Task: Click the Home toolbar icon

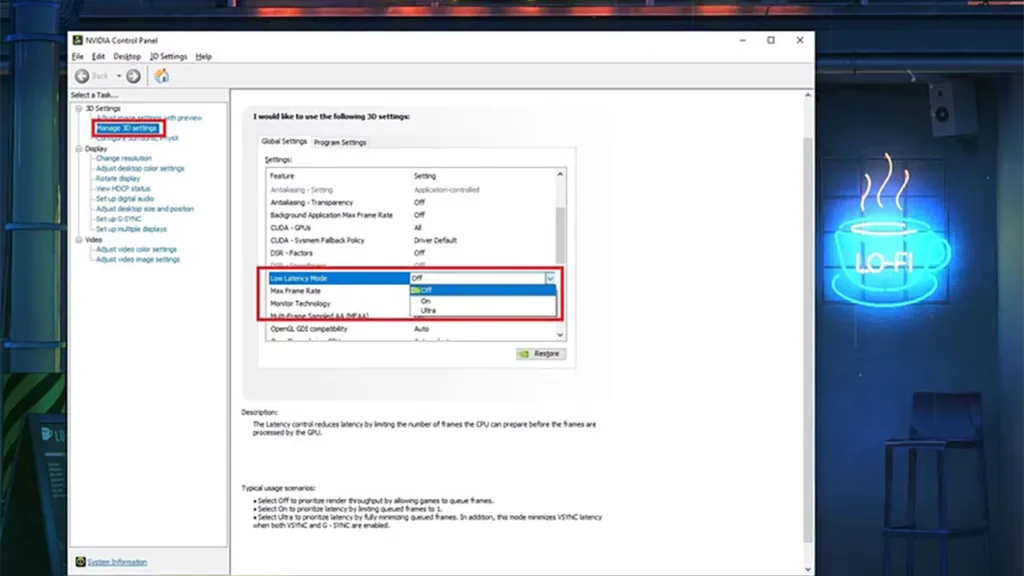Action: click(161, 76)
